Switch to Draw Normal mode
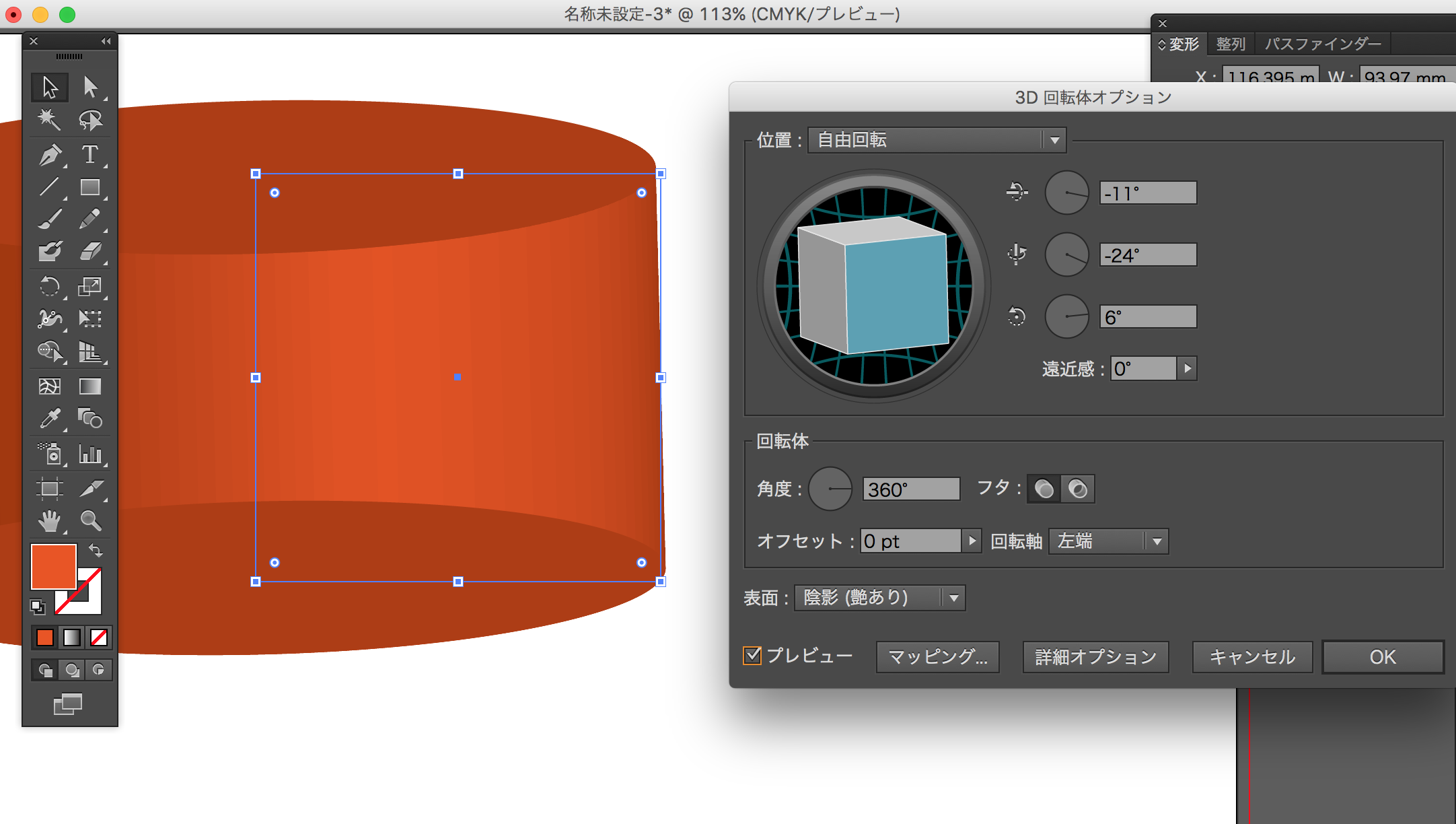 (x=45, y=670)
